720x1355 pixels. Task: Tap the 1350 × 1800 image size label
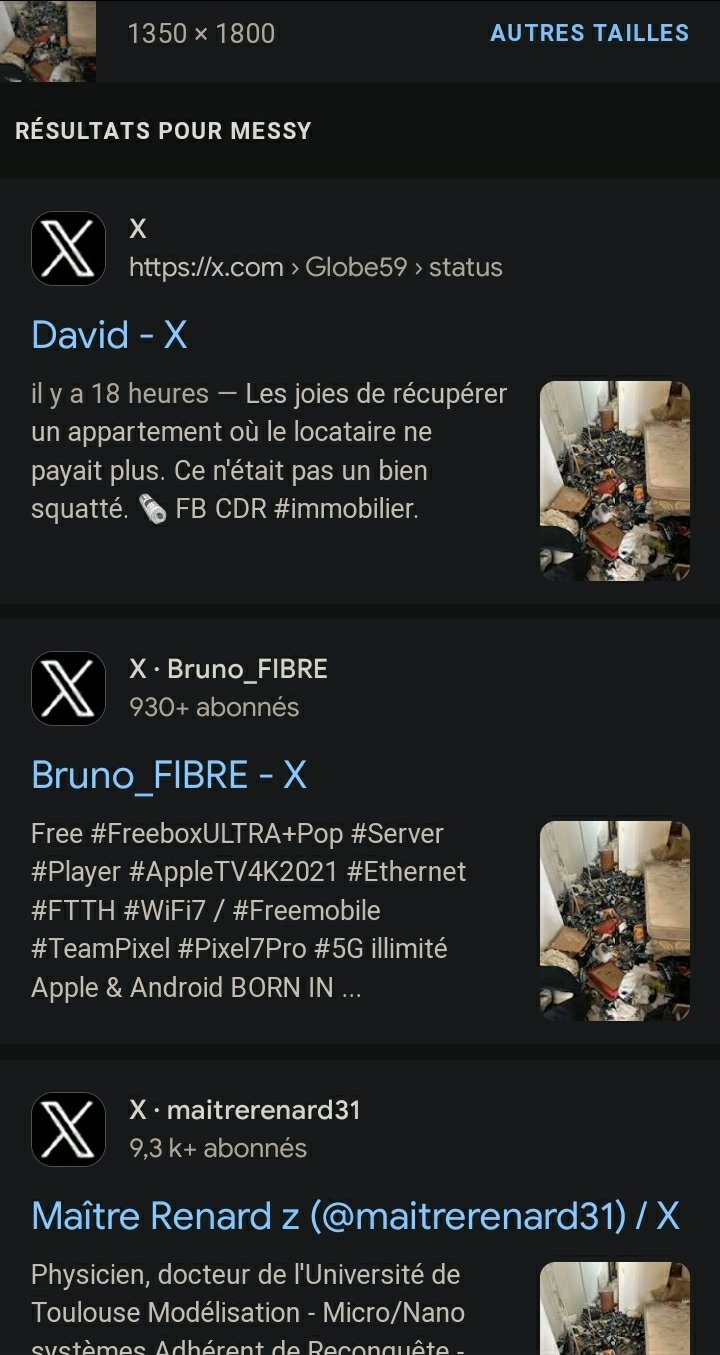click(x=201, y=33)
